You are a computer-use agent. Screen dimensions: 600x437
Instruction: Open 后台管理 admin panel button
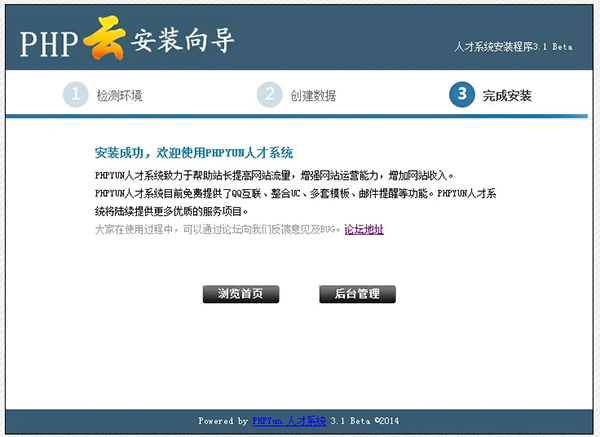click(357, 294)
